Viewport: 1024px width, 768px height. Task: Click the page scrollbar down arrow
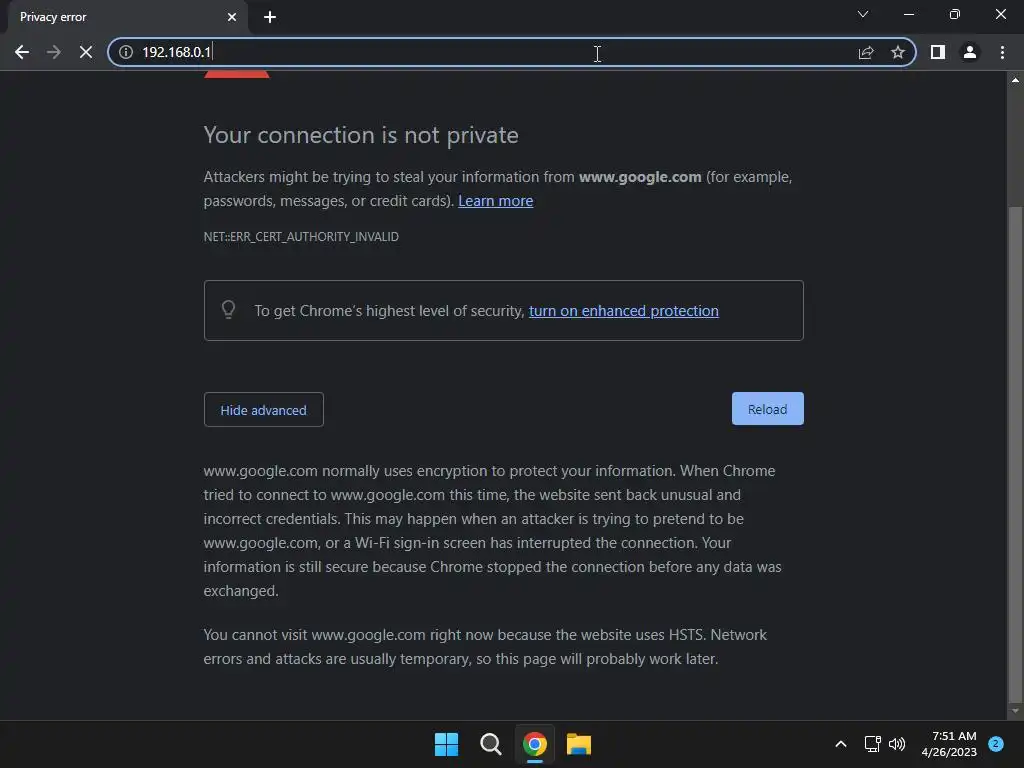pyautogui.click(x=1015, y=711)
